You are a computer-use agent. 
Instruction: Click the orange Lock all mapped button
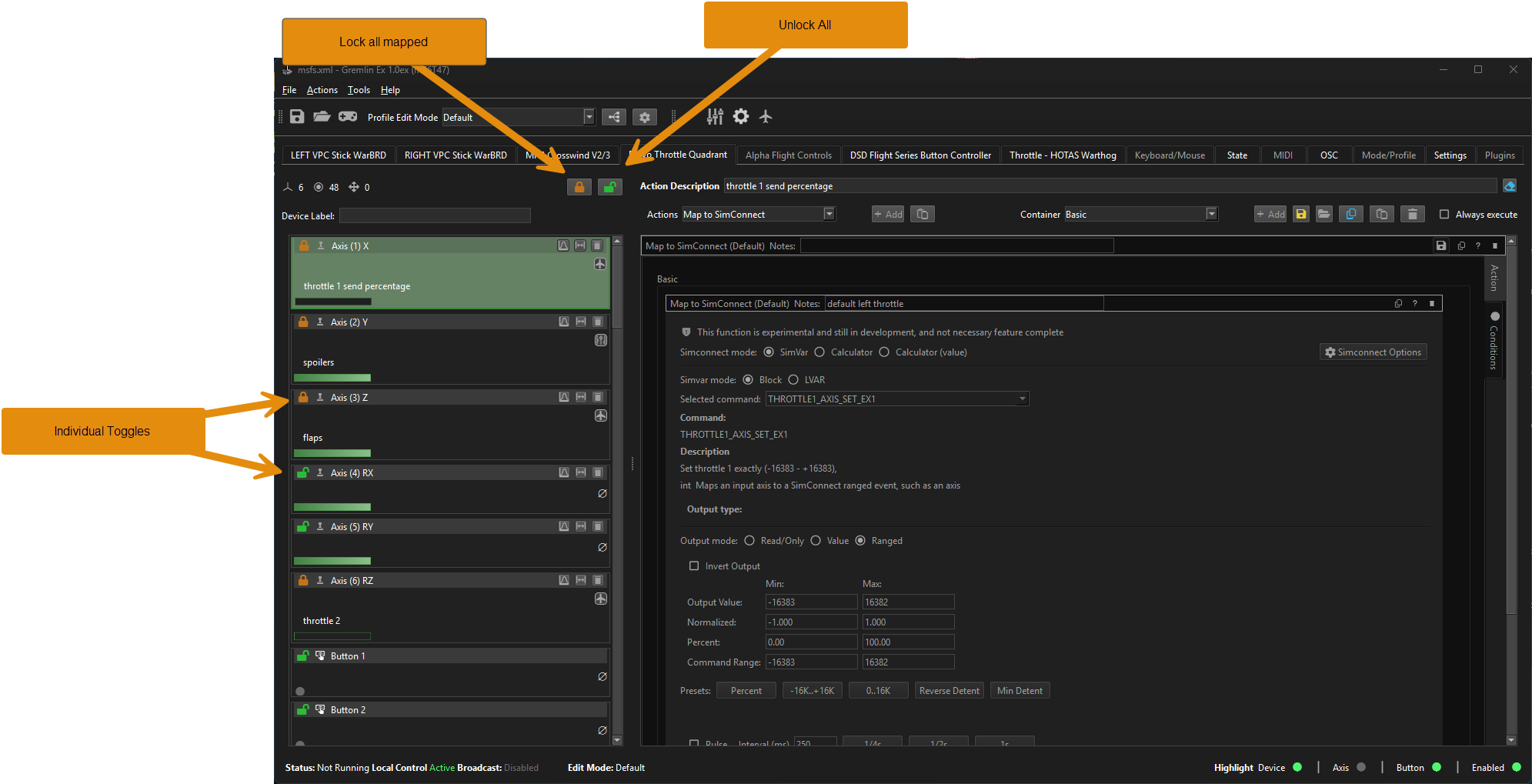[579, 187]
